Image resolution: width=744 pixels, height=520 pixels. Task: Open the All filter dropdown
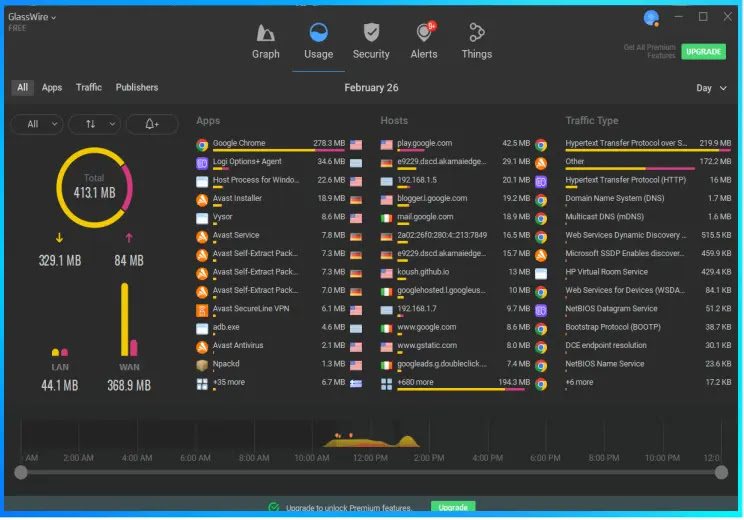(37, 124)
